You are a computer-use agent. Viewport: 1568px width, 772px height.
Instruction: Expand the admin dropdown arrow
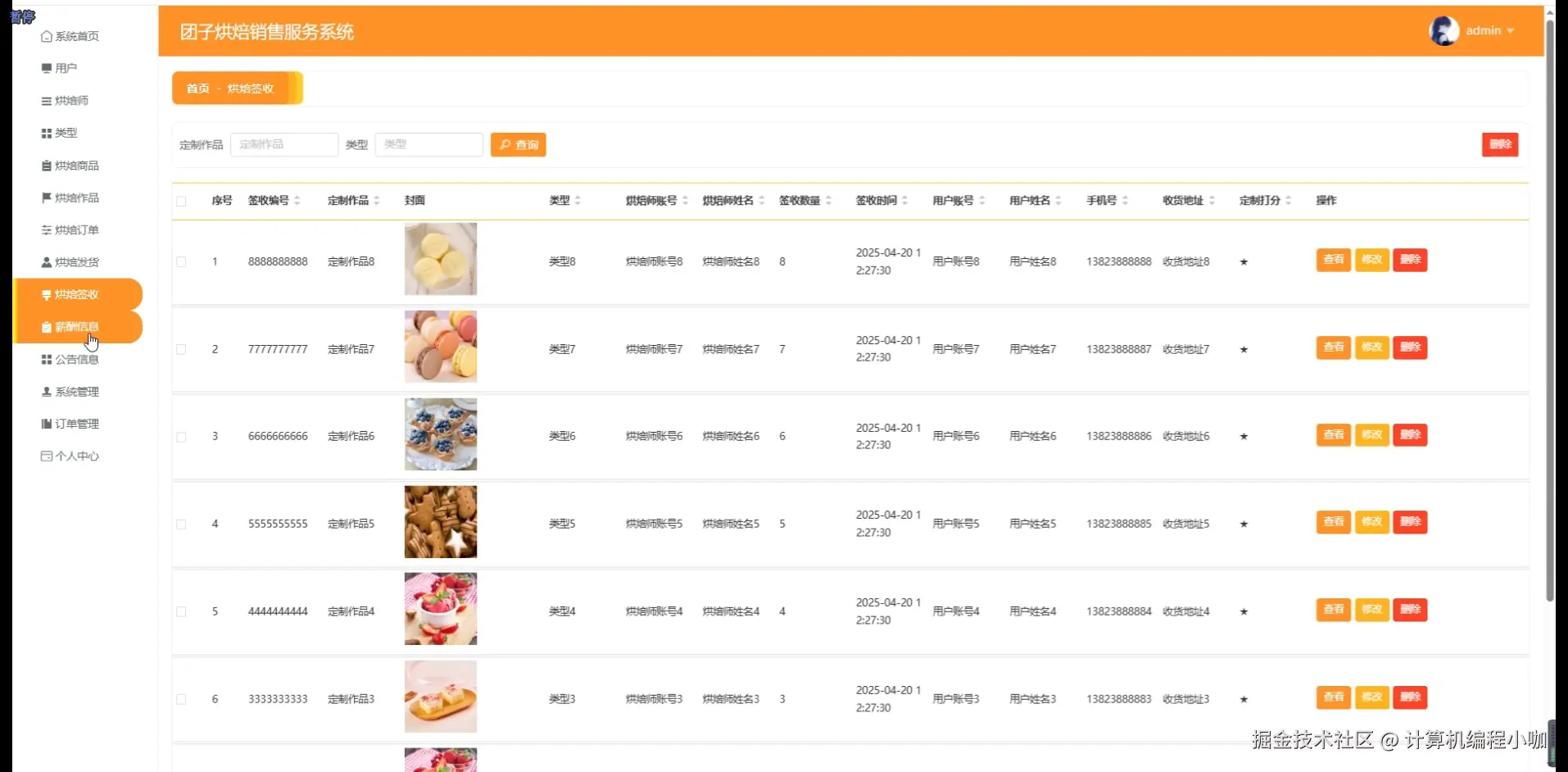[1510, 31]
